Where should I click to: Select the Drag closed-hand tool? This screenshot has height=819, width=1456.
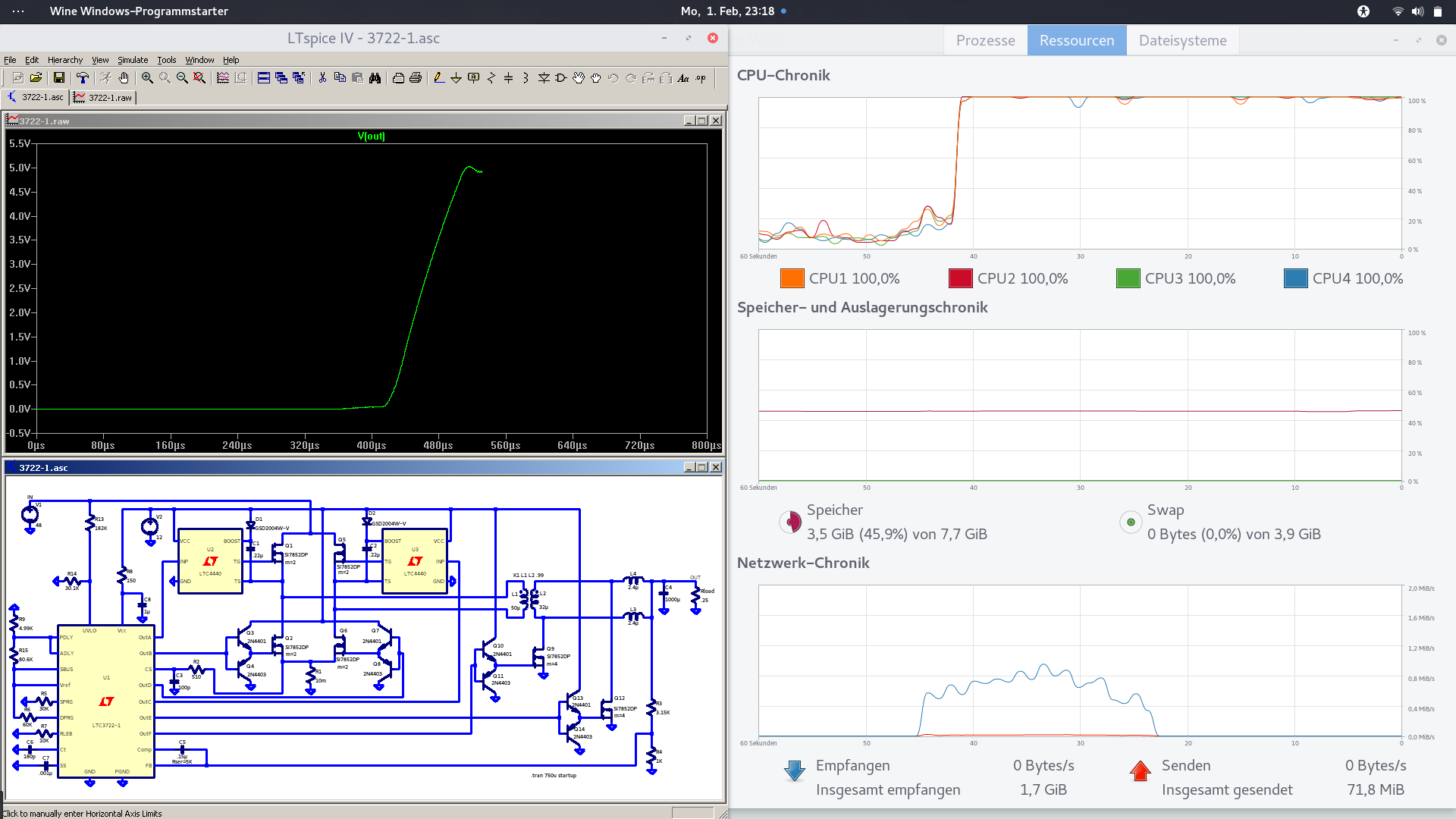pyautogui.click(x=596, y=78)
